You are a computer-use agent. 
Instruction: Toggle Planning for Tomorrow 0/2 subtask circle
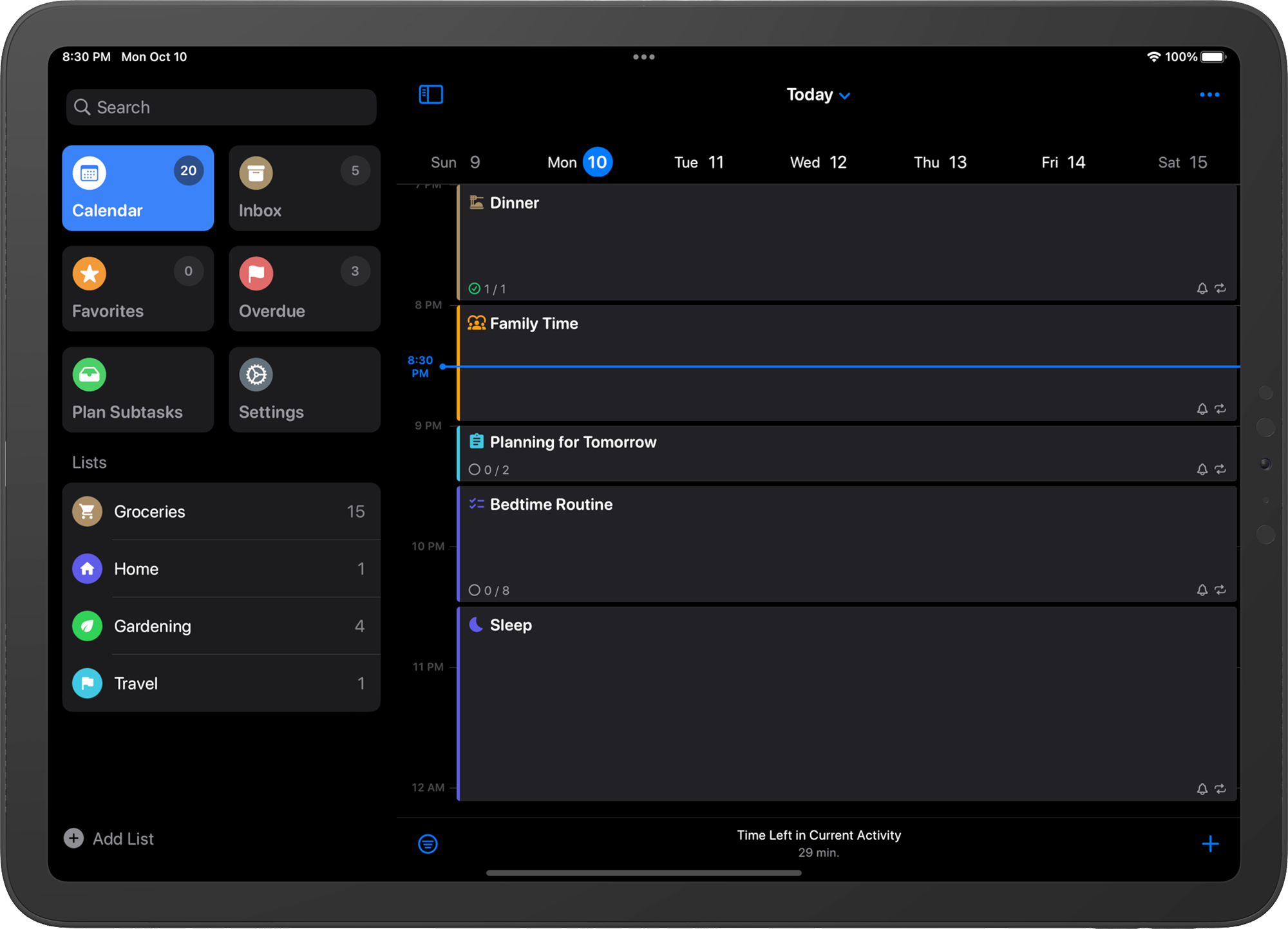pos(475,470)
